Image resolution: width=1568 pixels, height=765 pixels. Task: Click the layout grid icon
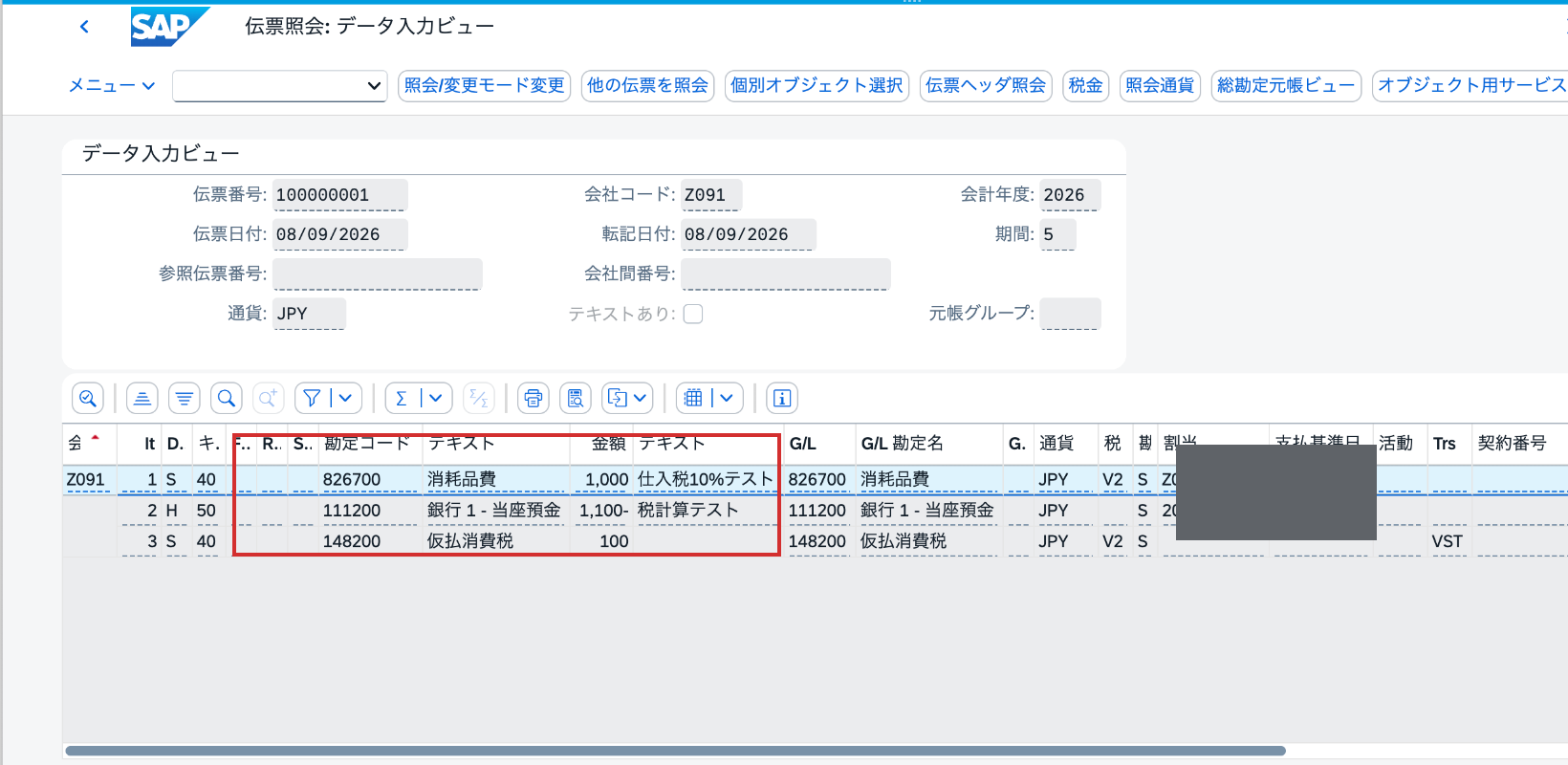tap(693, 398)
